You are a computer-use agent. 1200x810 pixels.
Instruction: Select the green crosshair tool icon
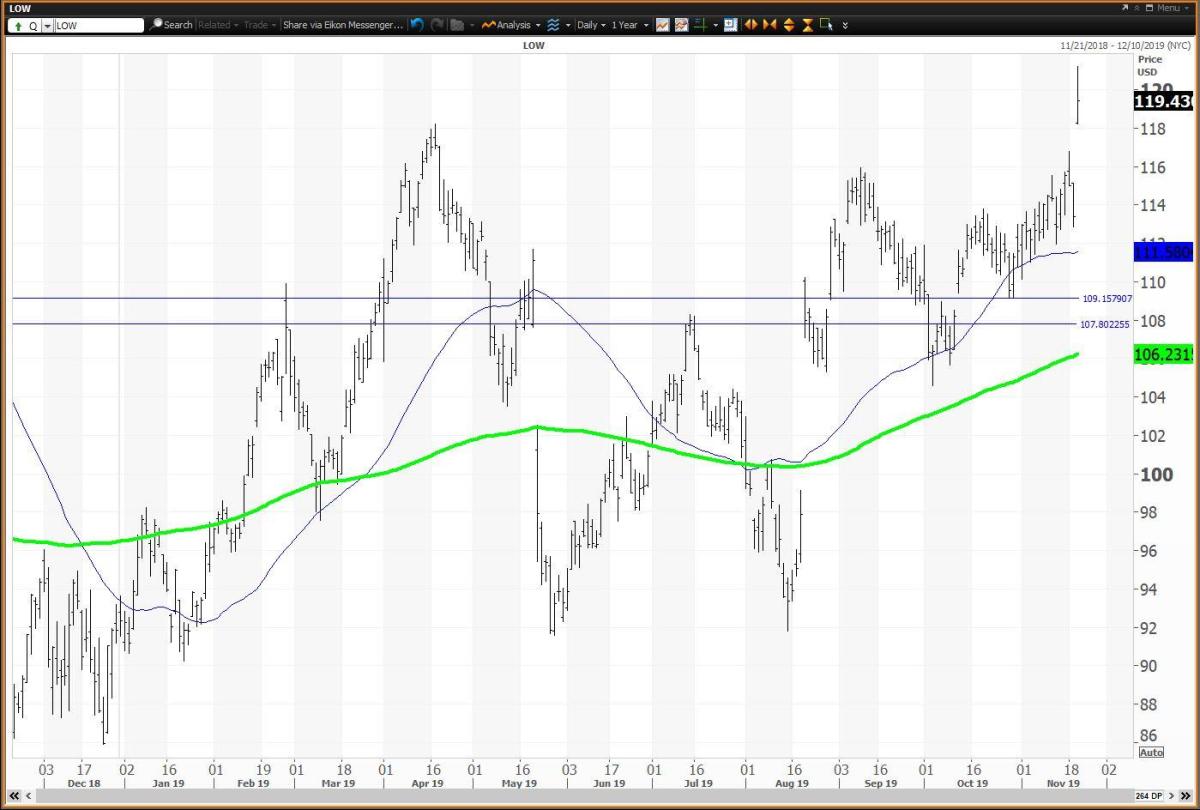701,25
